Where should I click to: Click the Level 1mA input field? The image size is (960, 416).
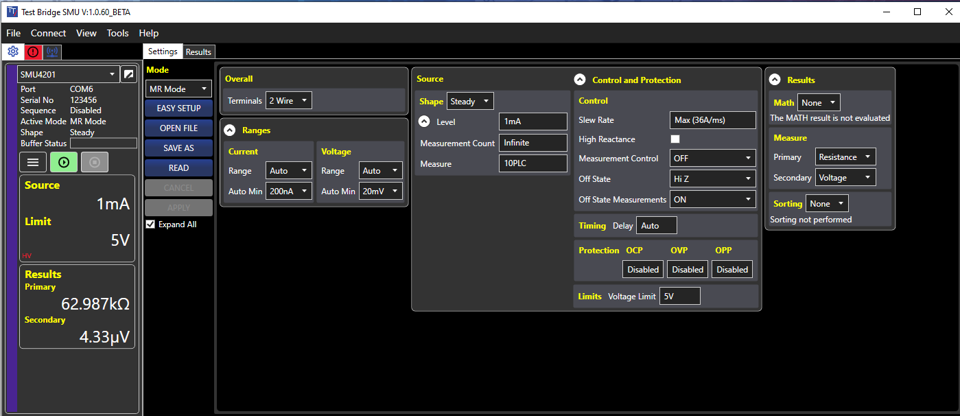point(533,121)
